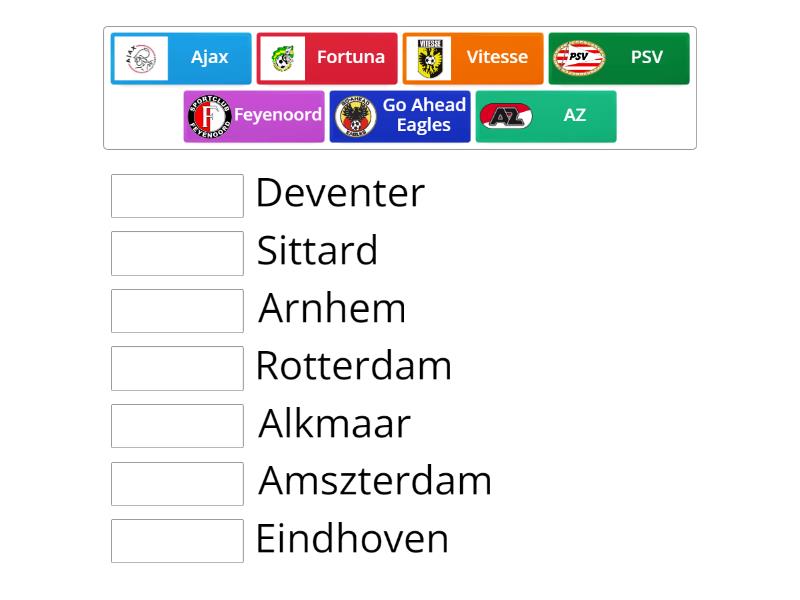Select the Ajax label text
The image size is (800, 600).
coord(209,57)
